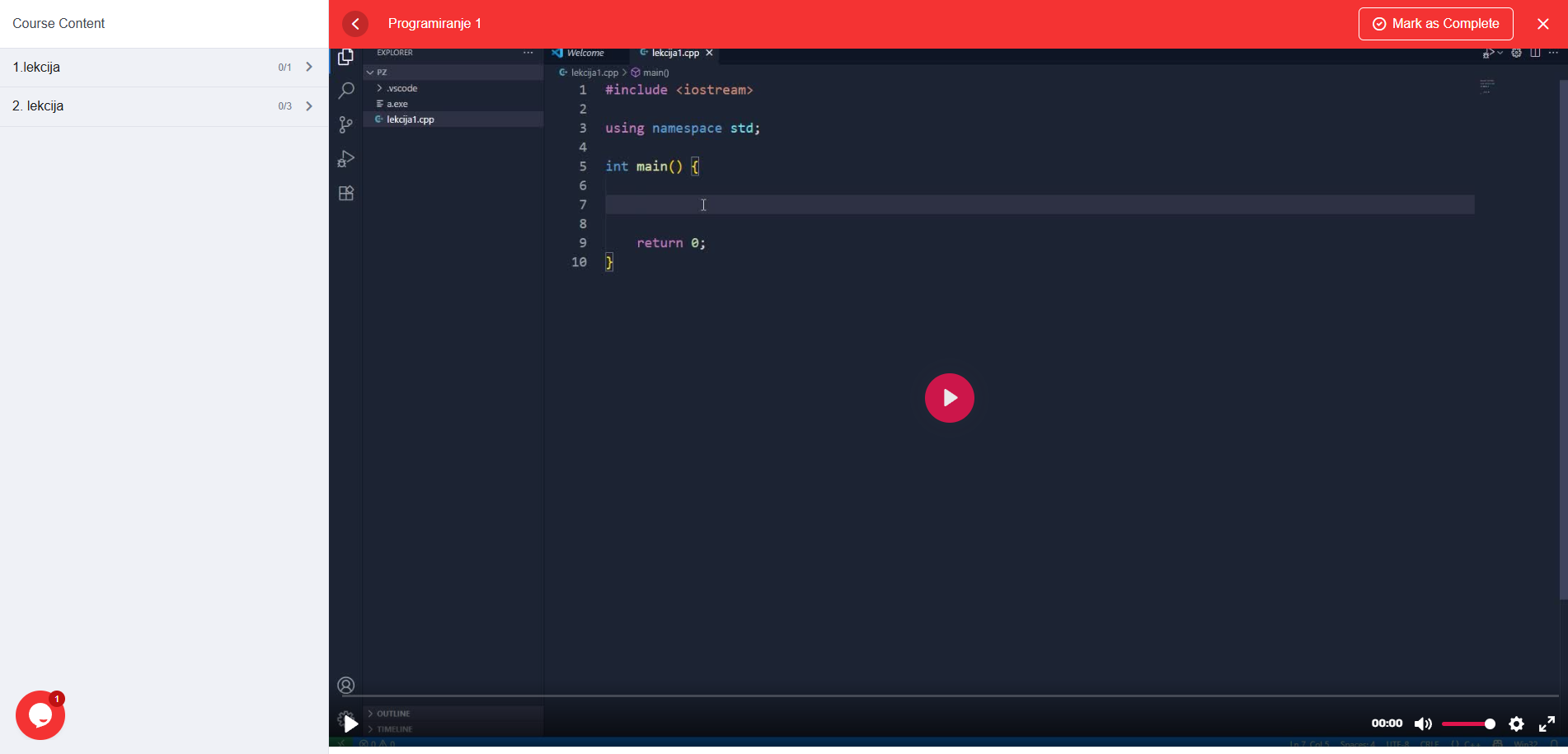The height and width of the screenshot is (754, 1568).
Task: Click the Search magnifier icon in the activity bar
Action: tap(346, 91)
